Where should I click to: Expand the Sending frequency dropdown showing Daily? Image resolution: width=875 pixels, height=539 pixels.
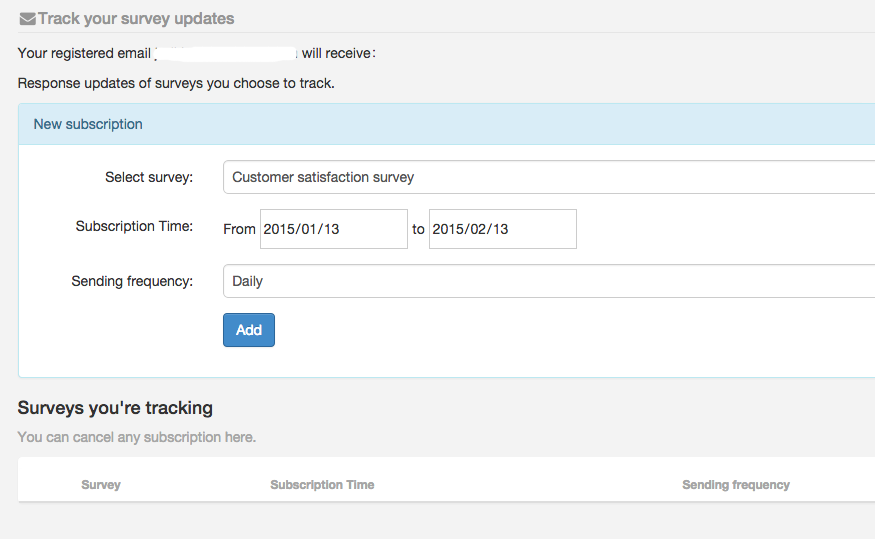(x=548, y=281)
